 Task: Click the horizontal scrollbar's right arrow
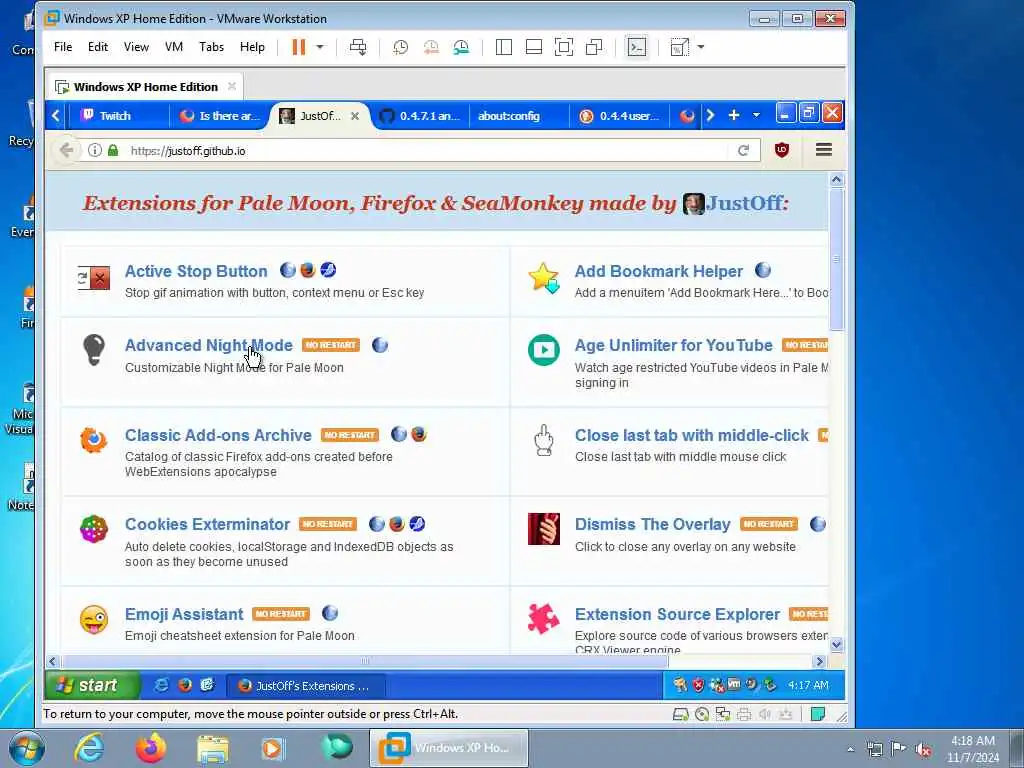[820, 662]
